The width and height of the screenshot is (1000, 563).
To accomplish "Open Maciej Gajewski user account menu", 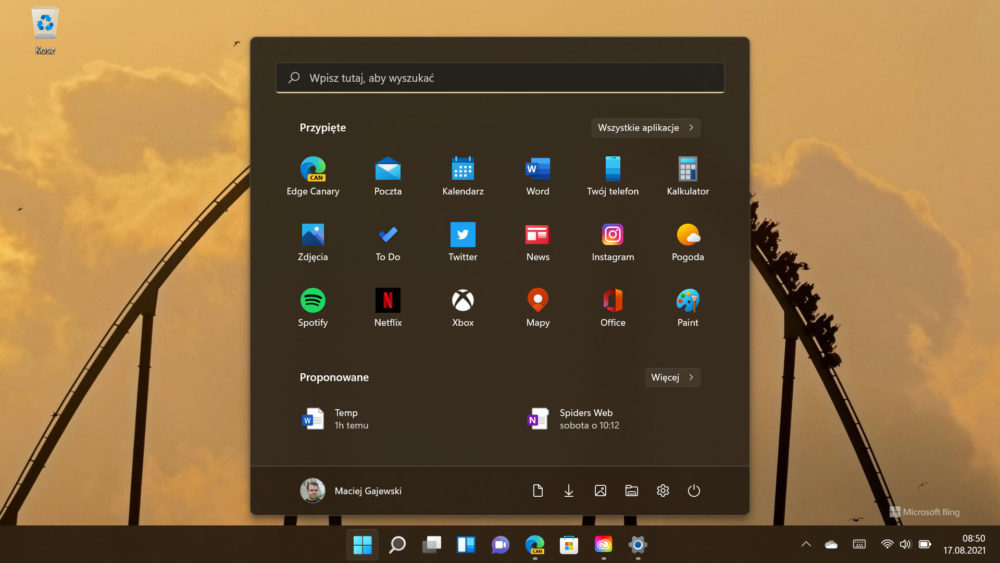I will [351, 490].
